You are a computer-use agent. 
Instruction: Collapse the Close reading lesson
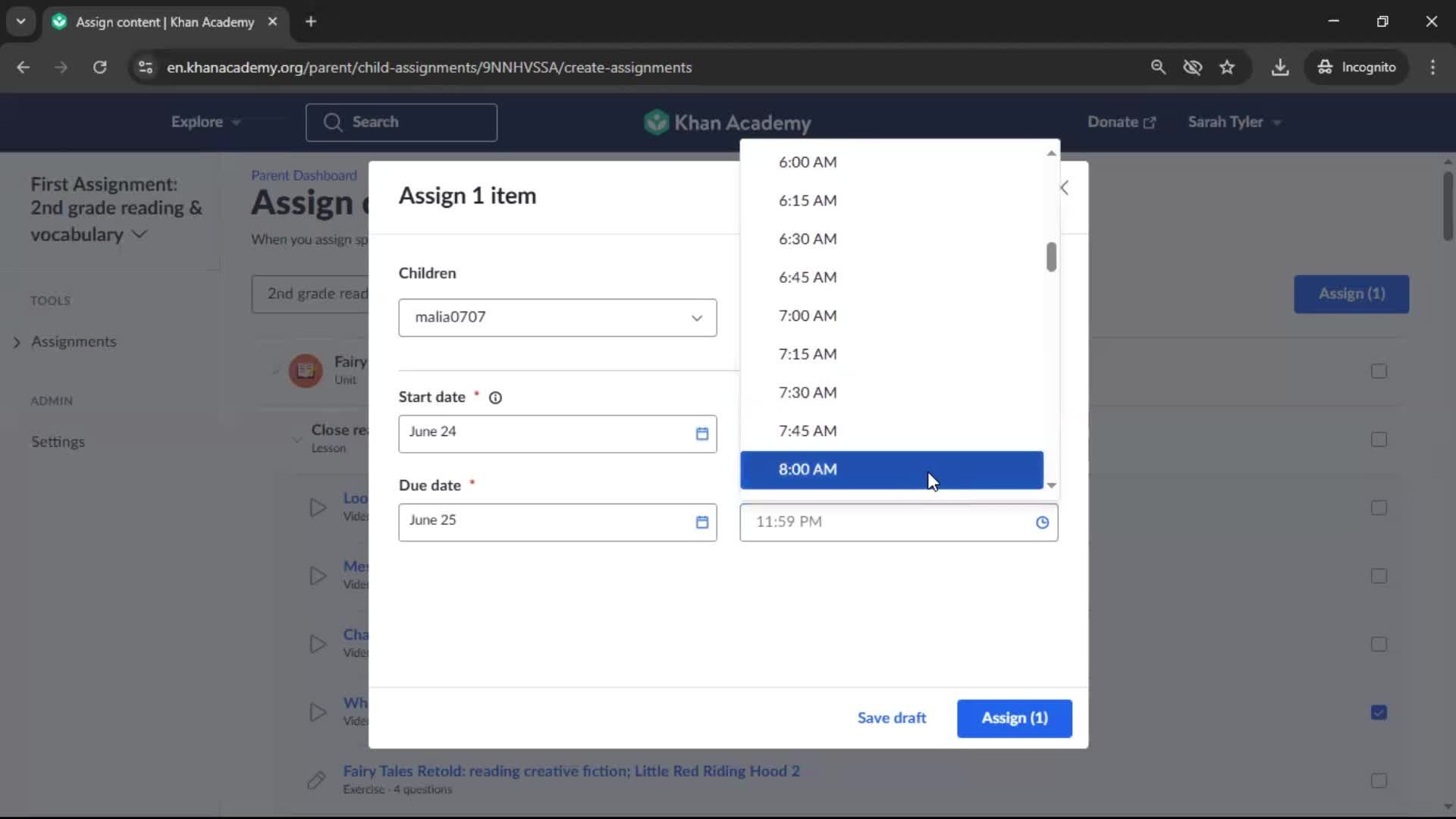pyautogui.click(x=297, y=439)
